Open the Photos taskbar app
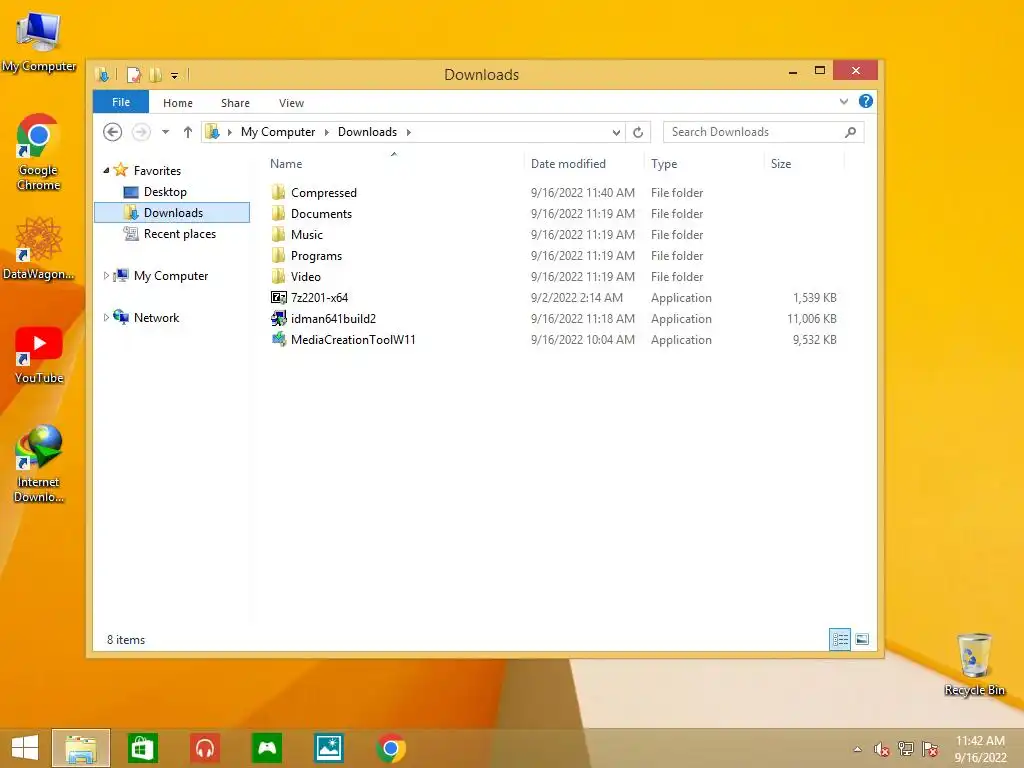The image size is (1024, 768). pos(328,748)
